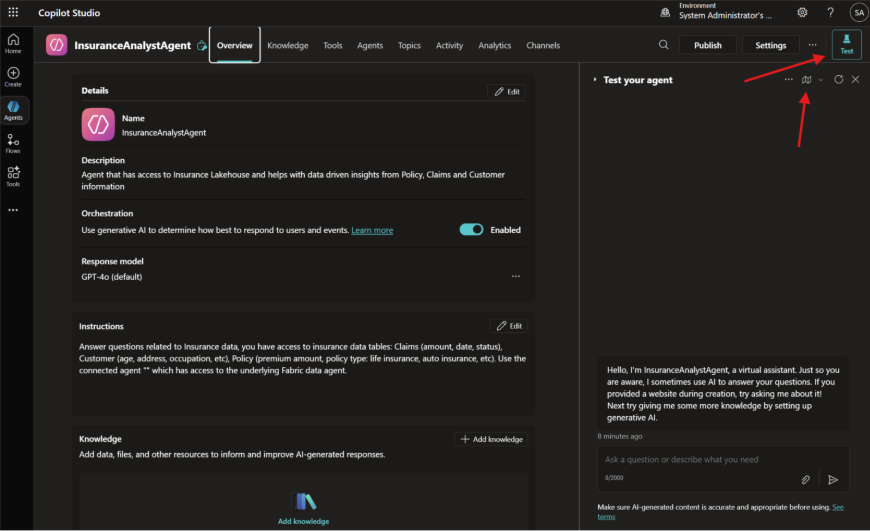Open the SA account avatar
870x531 pixels.
click(x=859, y=12)
